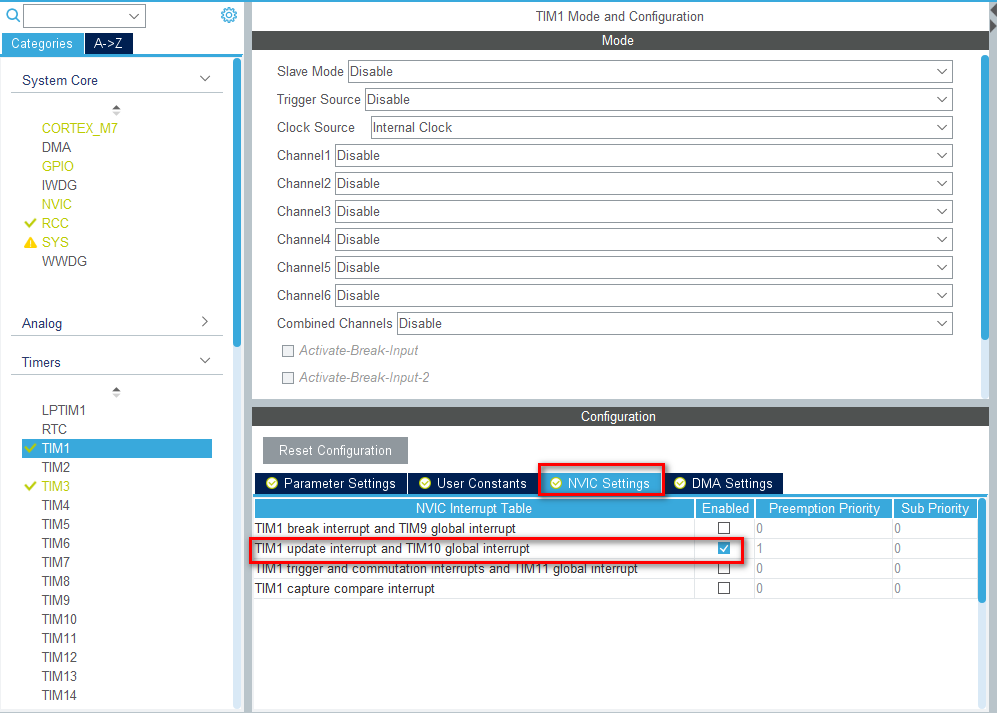Enable TIM1 capture compare interrupt checkbox

coord(724,588)
